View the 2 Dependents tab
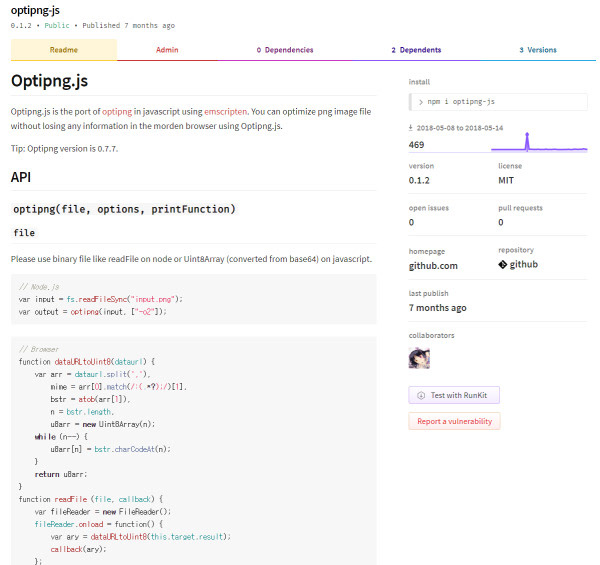The image size is (600, 565). pos(416,50)
